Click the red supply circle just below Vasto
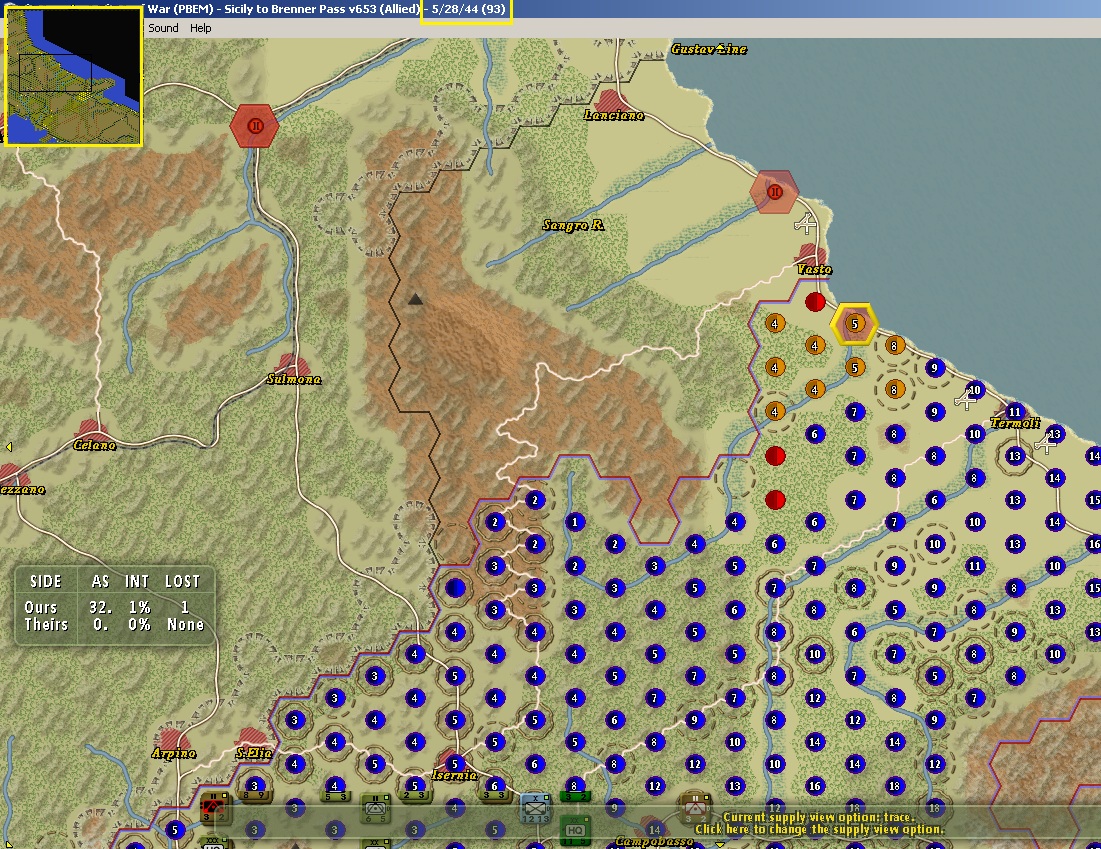The image size is (1101, 849). pyautogui.click(x=815, y=302)
